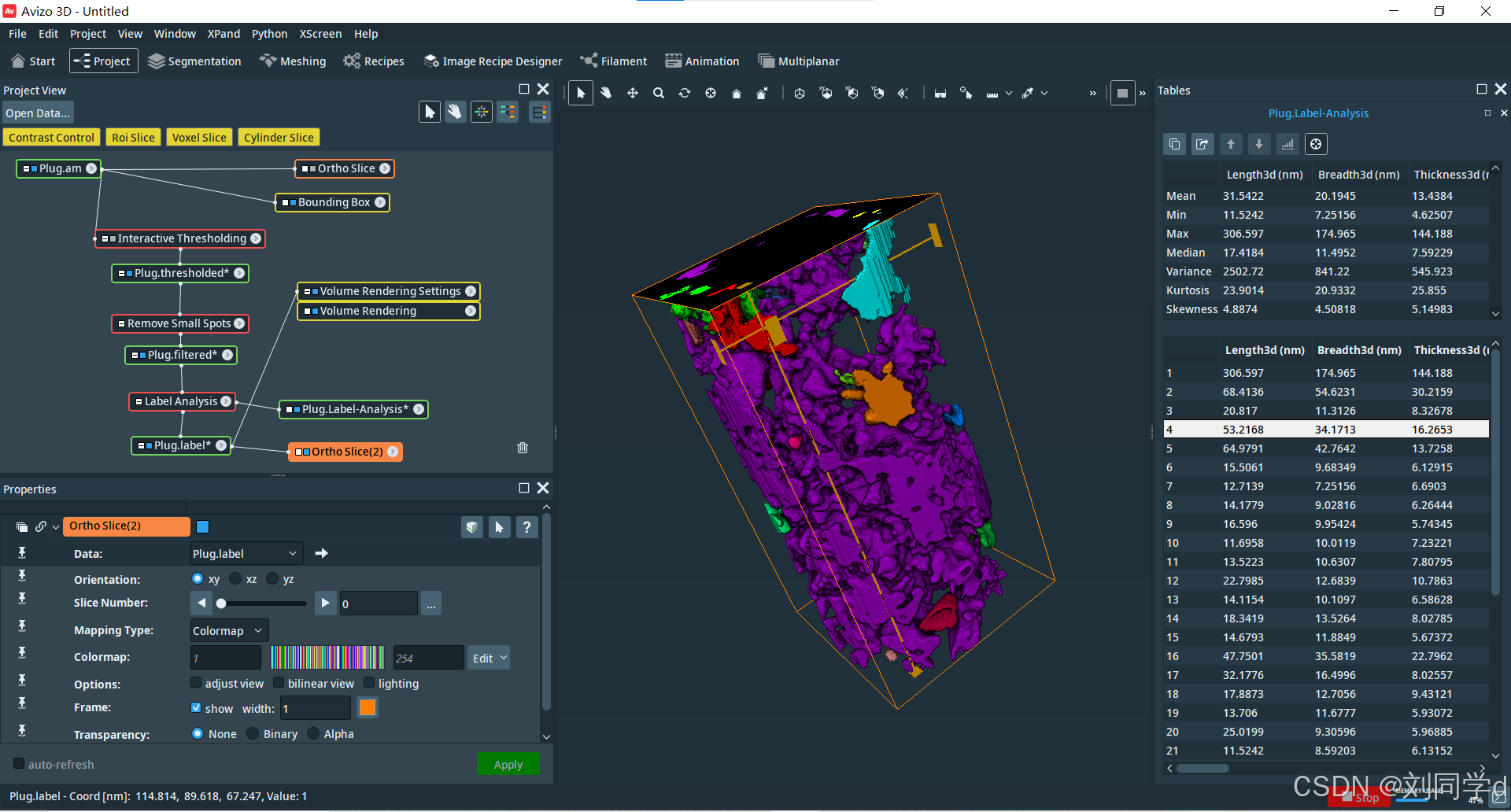Open the Data dropdown showing Plug.label
This screenshot has width=1511, height=812.
(246, 553)
